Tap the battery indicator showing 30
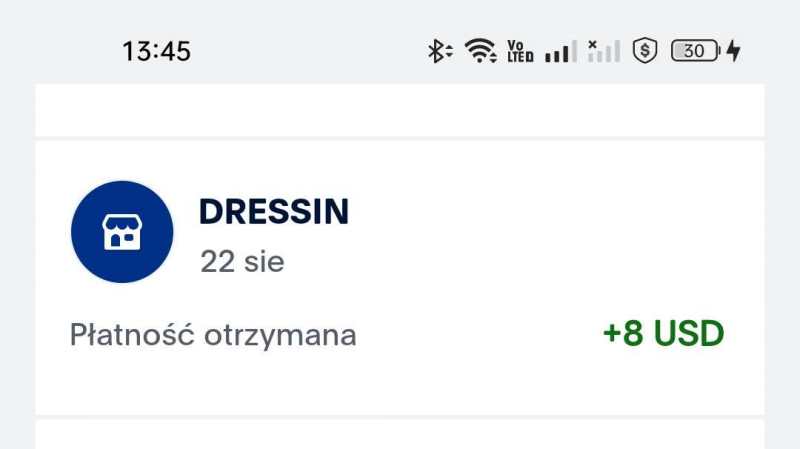Screen dimensions: 800x449 (694, 50)
